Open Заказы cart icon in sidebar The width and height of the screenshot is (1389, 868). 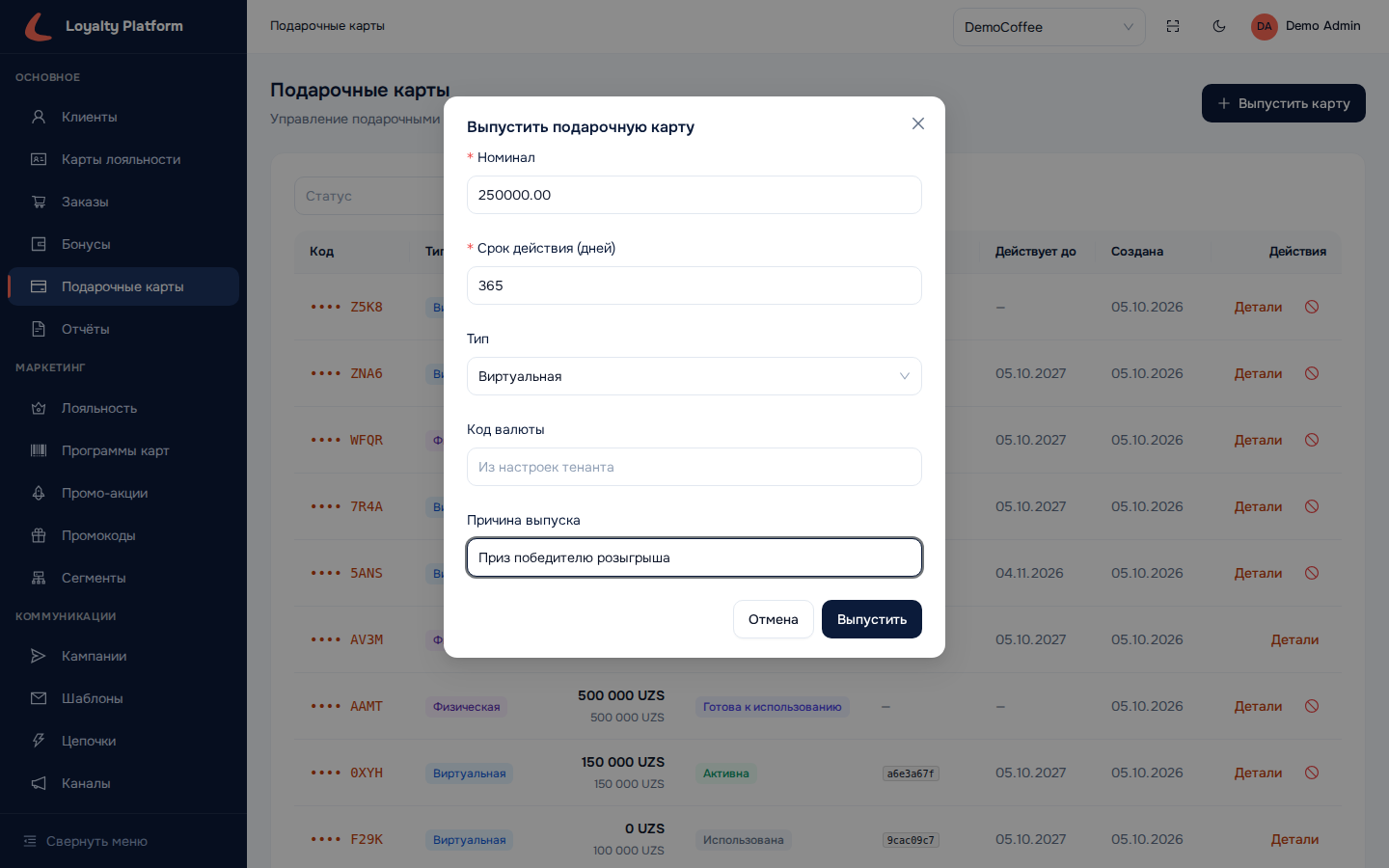point(39,202)
